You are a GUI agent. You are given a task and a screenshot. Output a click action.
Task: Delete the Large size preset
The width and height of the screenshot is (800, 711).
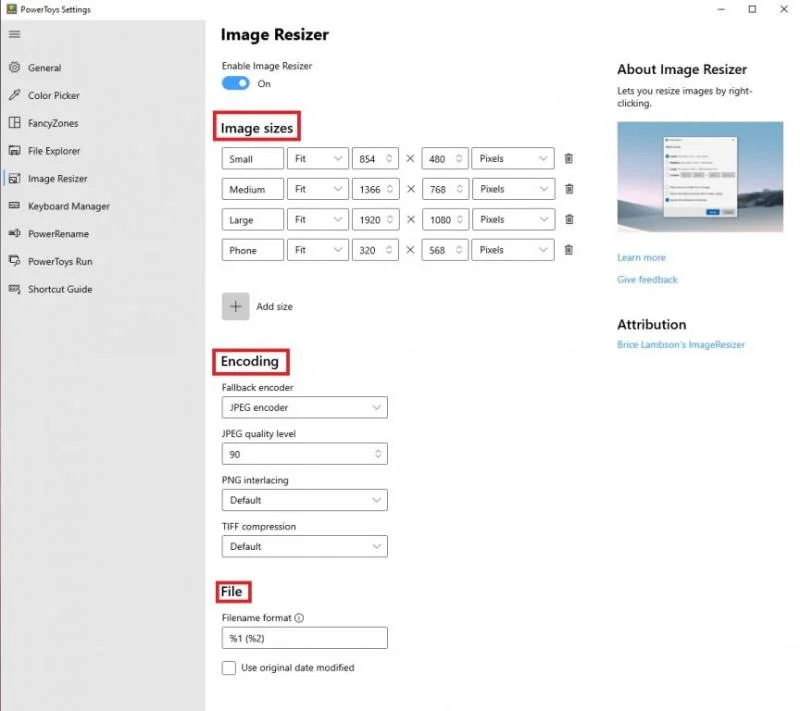(568, 219)
